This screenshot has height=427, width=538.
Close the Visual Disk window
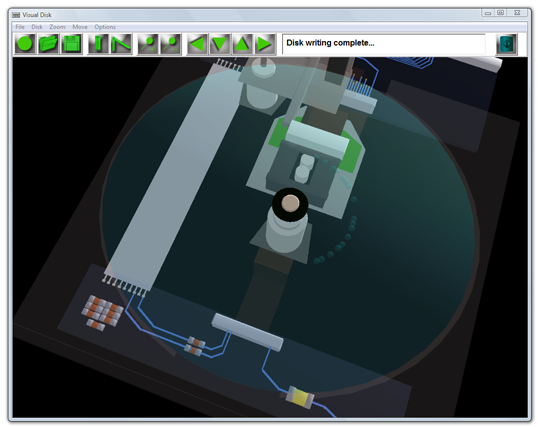coord(517,13)
